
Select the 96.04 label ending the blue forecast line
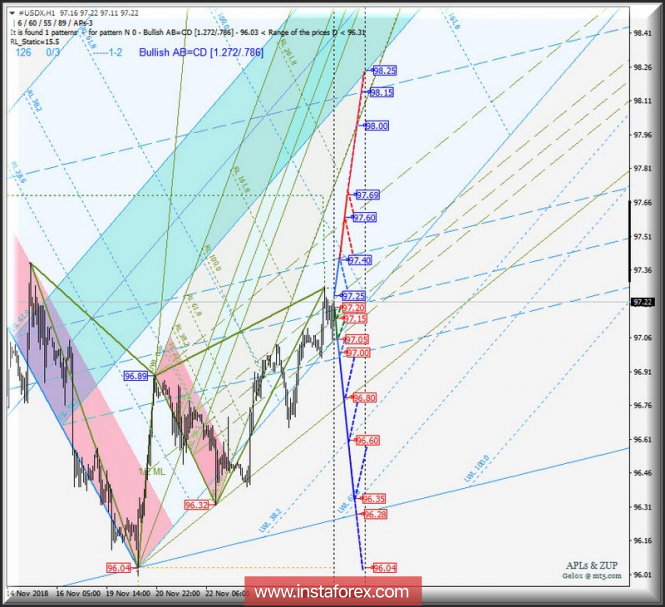385,568
